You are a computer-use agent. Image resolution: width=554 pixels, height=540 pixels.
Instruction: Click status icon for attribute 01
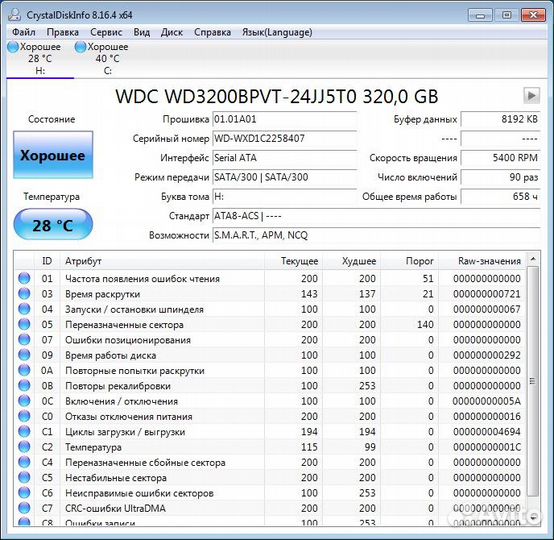[24, 278]
